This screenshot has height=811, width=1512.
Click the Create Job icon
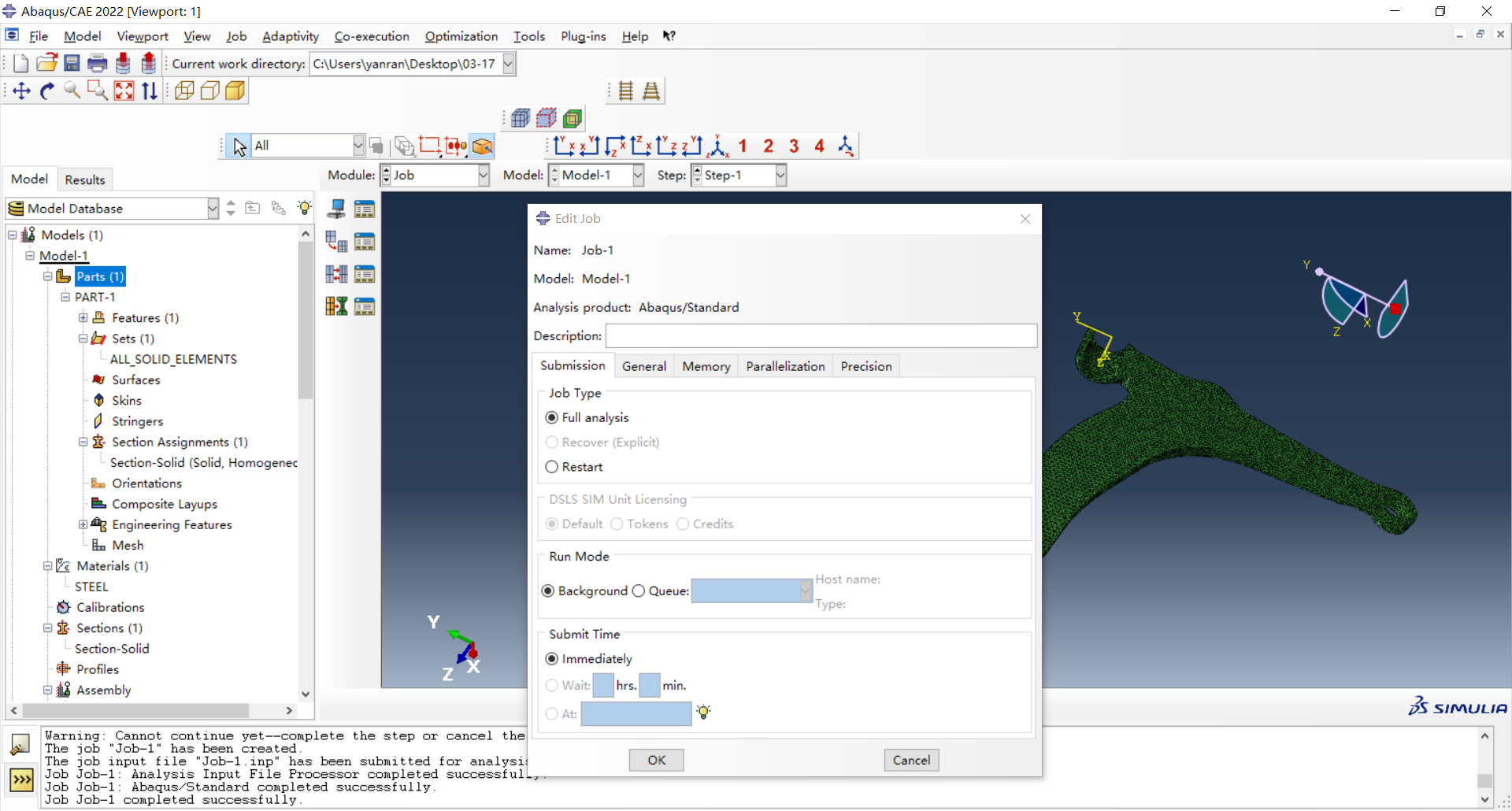(x=336, y=209)
